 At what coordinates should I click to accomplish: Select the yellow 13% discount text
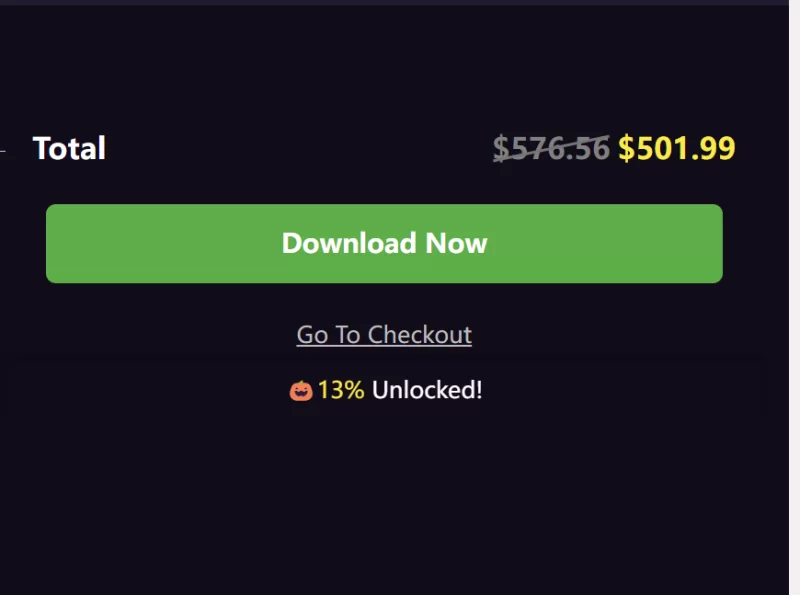coord(341,390)
